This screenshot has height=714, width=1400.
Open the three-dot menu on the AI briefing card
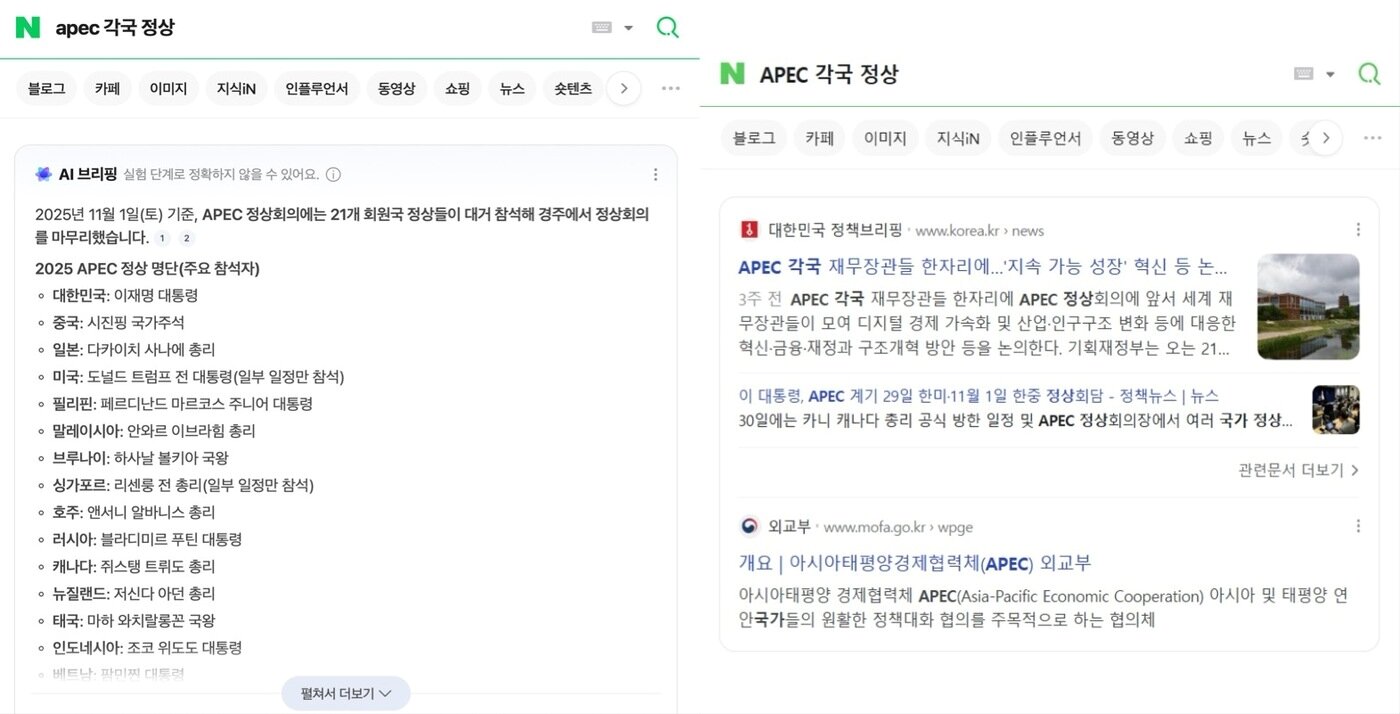point(655,174)
